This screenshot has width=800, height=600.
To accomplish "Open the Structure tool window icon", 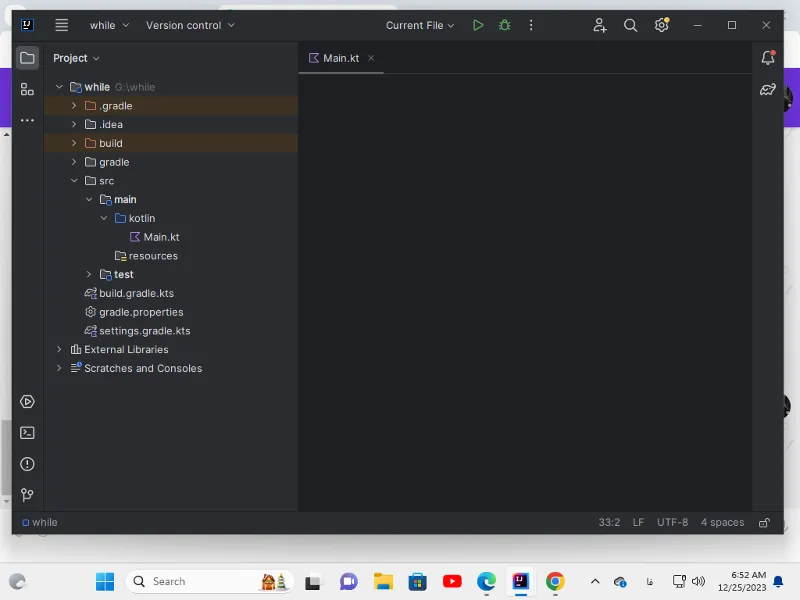I will tap(27, 89).
